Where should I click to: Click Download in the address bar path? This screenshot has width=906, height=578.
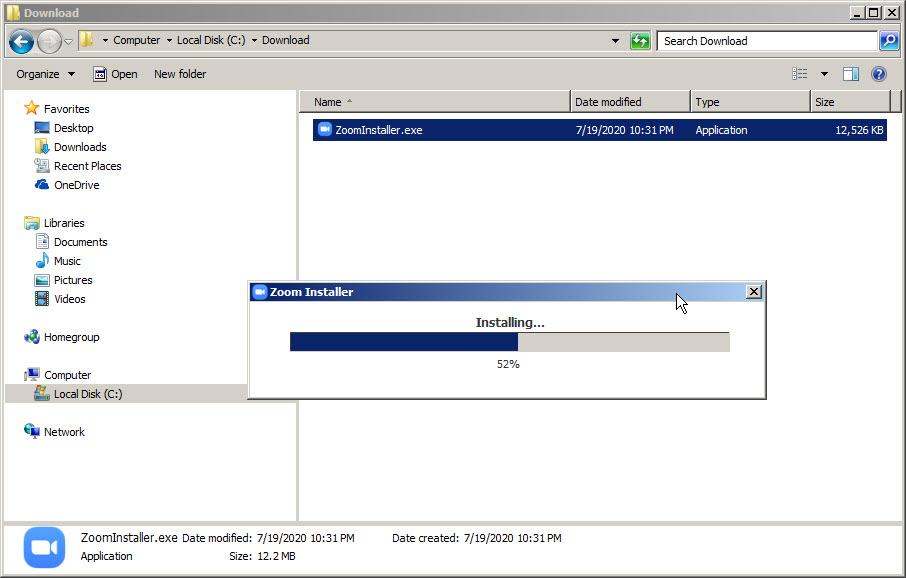[x=285, y=40]
